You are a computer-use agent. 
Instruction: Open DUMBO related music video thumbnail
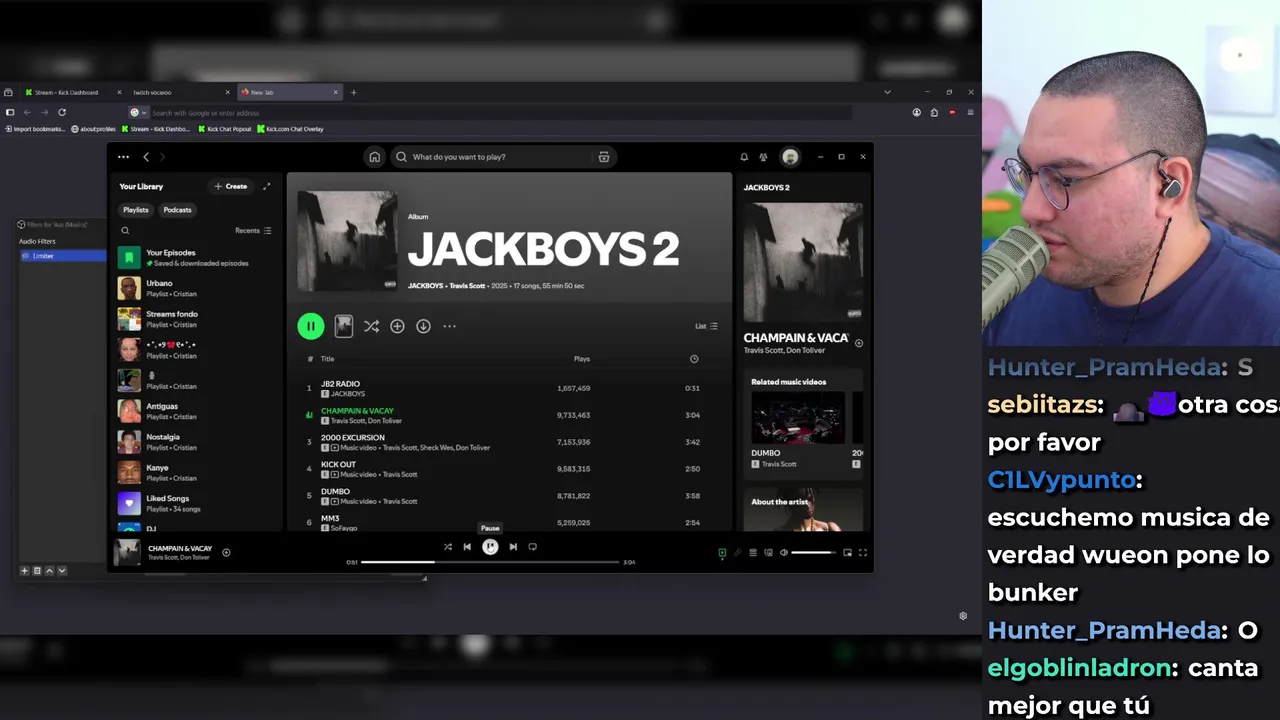(x=798, y=417)
